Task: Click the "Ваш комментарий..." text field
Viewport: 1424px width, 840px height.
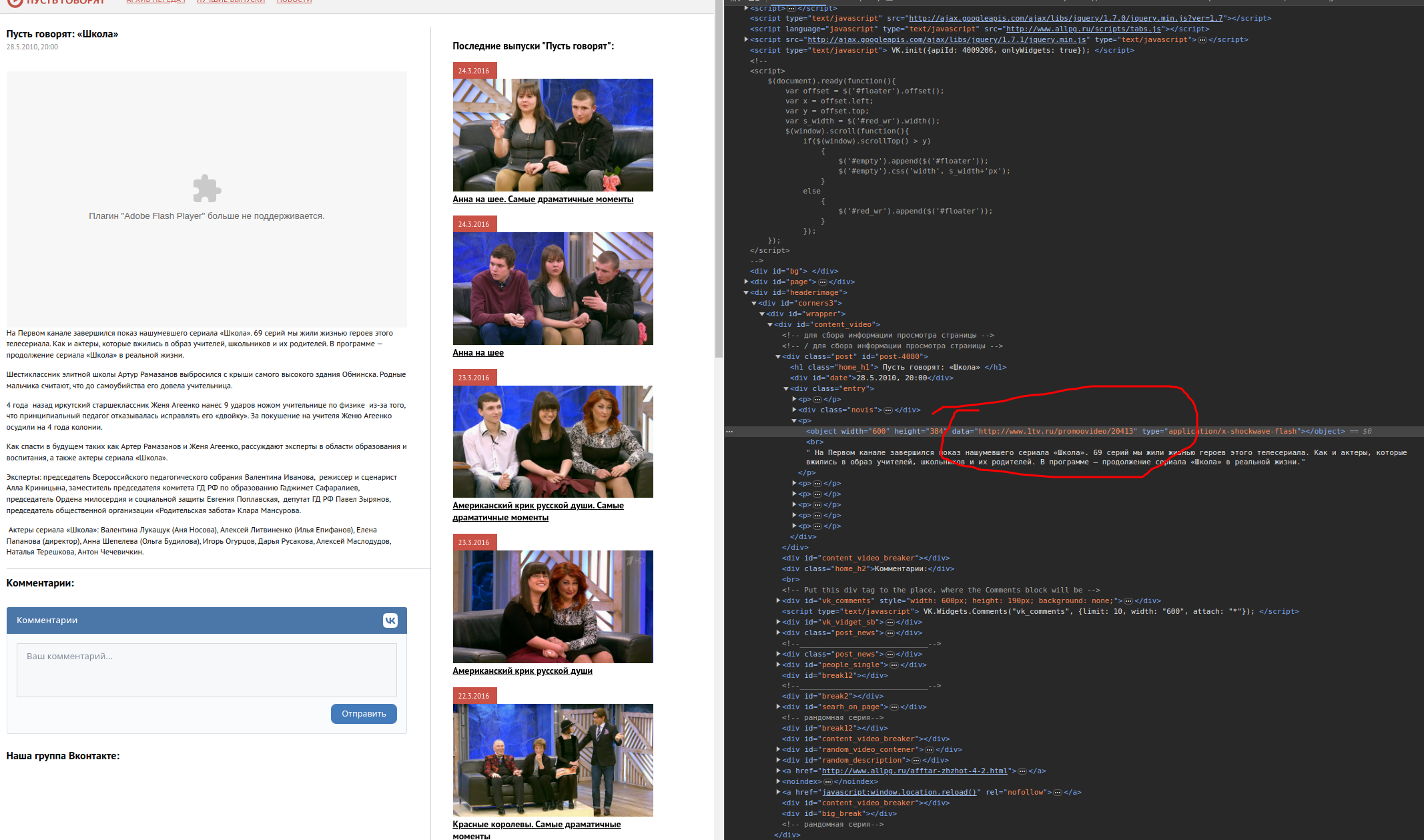Action: point(206,670)
